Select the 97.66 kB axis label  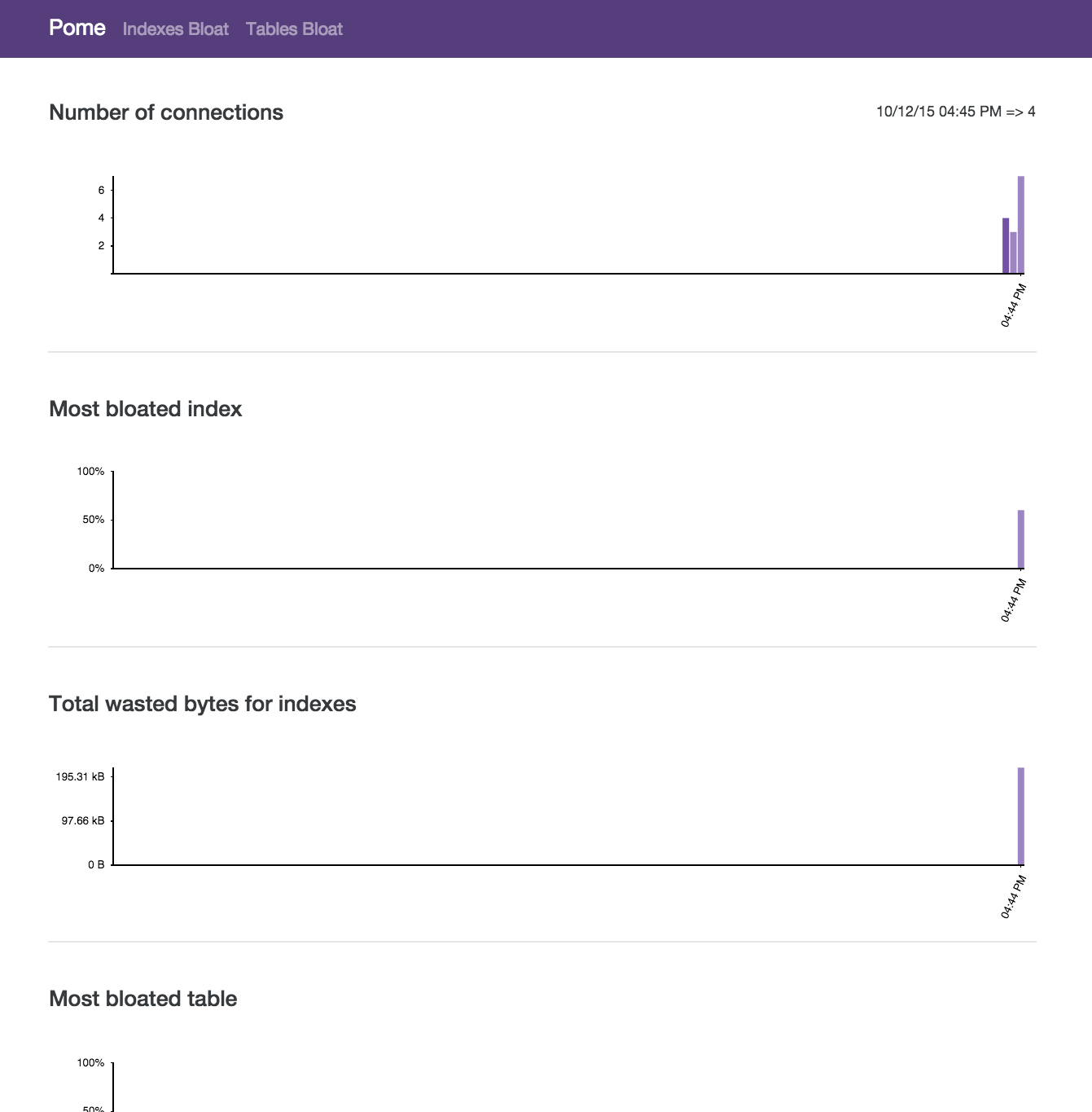83,820
